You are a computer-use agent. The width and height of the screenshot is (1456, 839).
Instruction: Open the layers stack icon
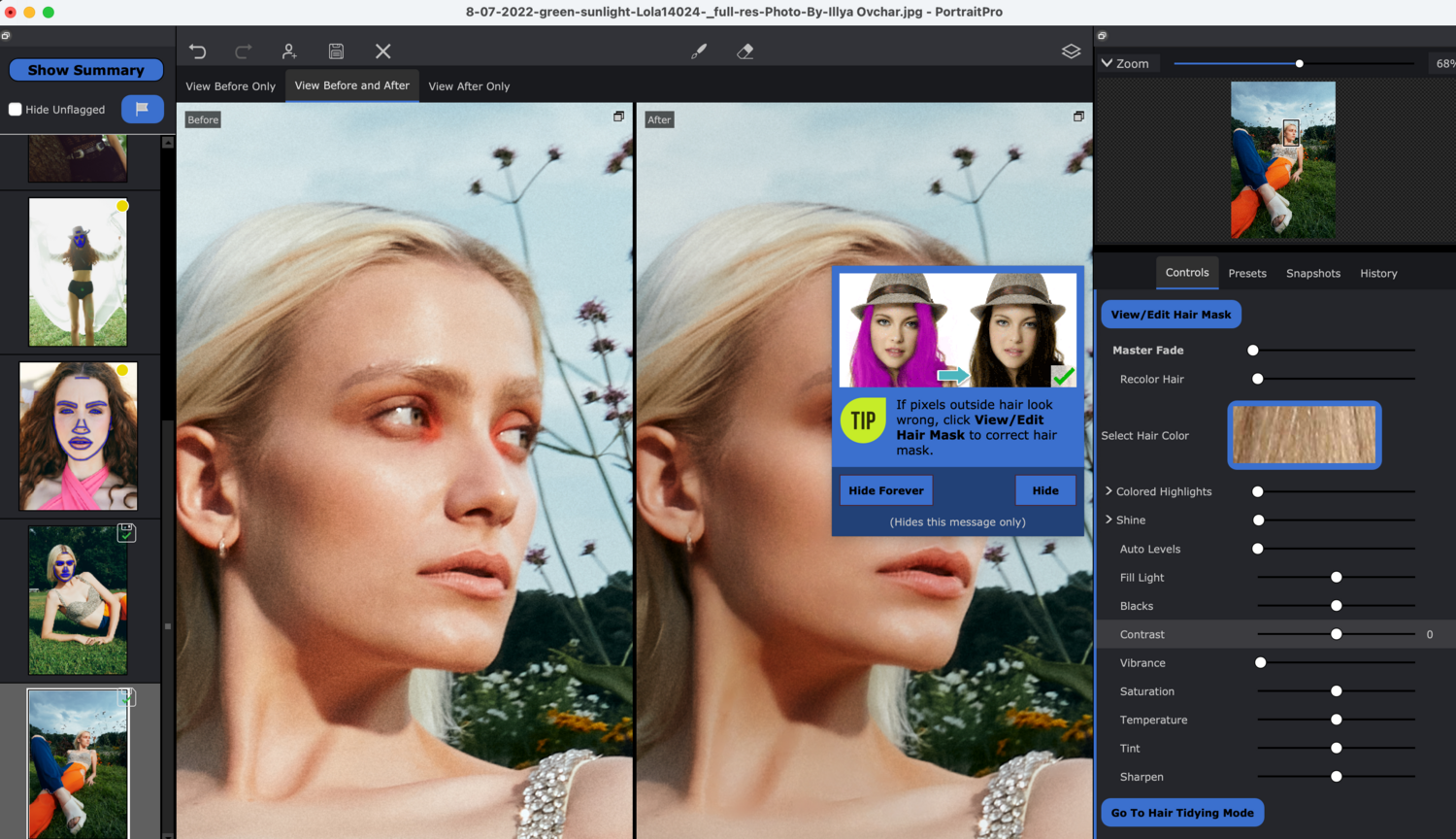[x=1071, y=51]
